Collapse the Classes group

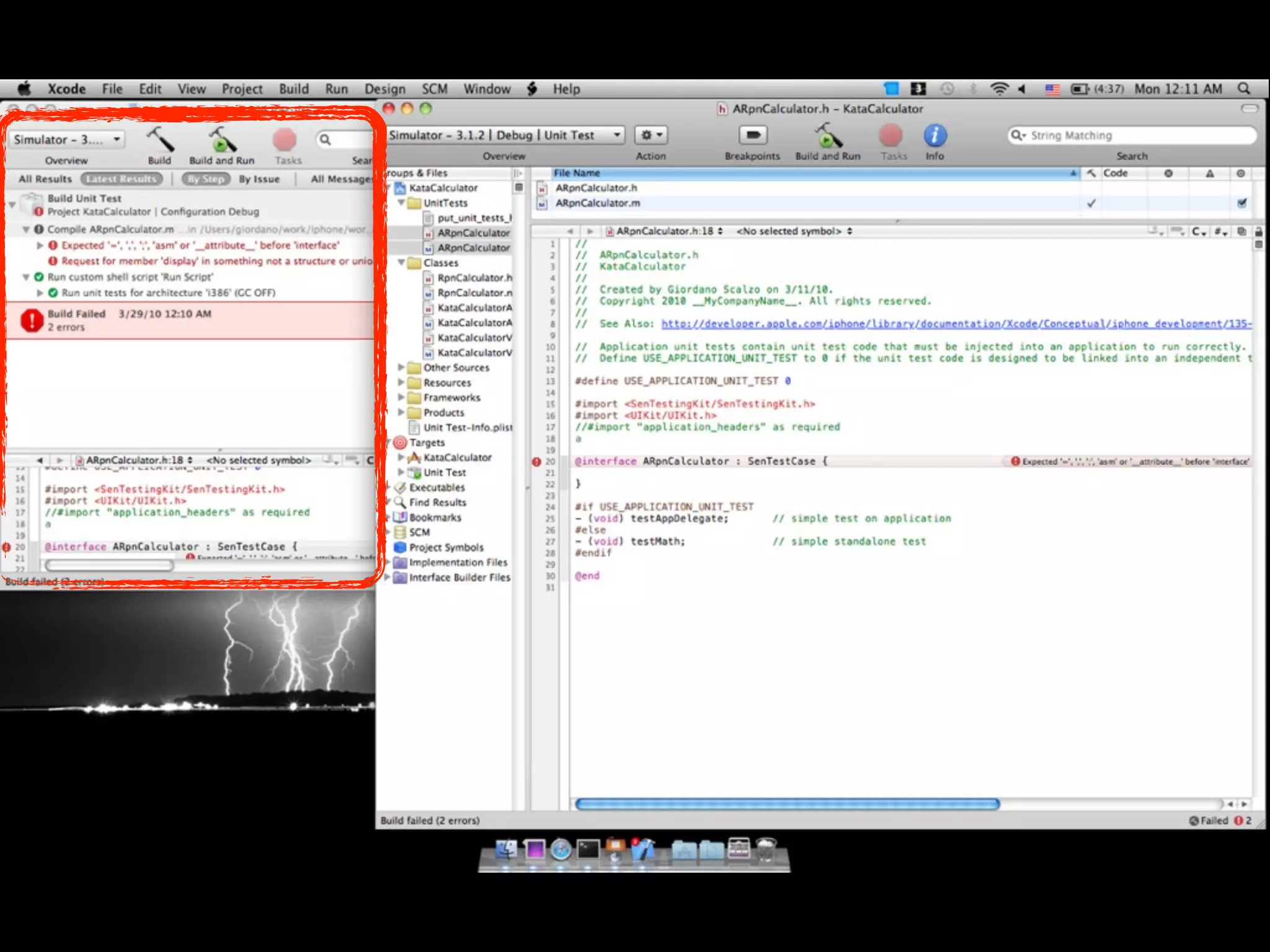(401, 263)
